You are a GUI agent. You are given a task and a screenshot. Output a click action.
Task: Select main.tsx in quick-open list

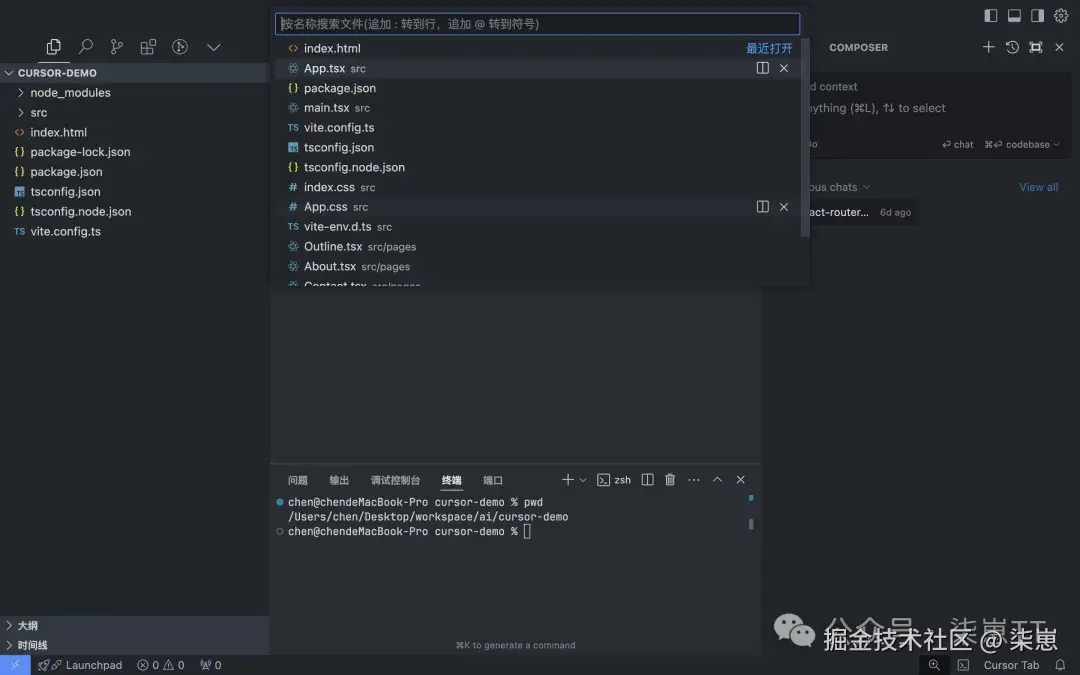pos(537,108)
